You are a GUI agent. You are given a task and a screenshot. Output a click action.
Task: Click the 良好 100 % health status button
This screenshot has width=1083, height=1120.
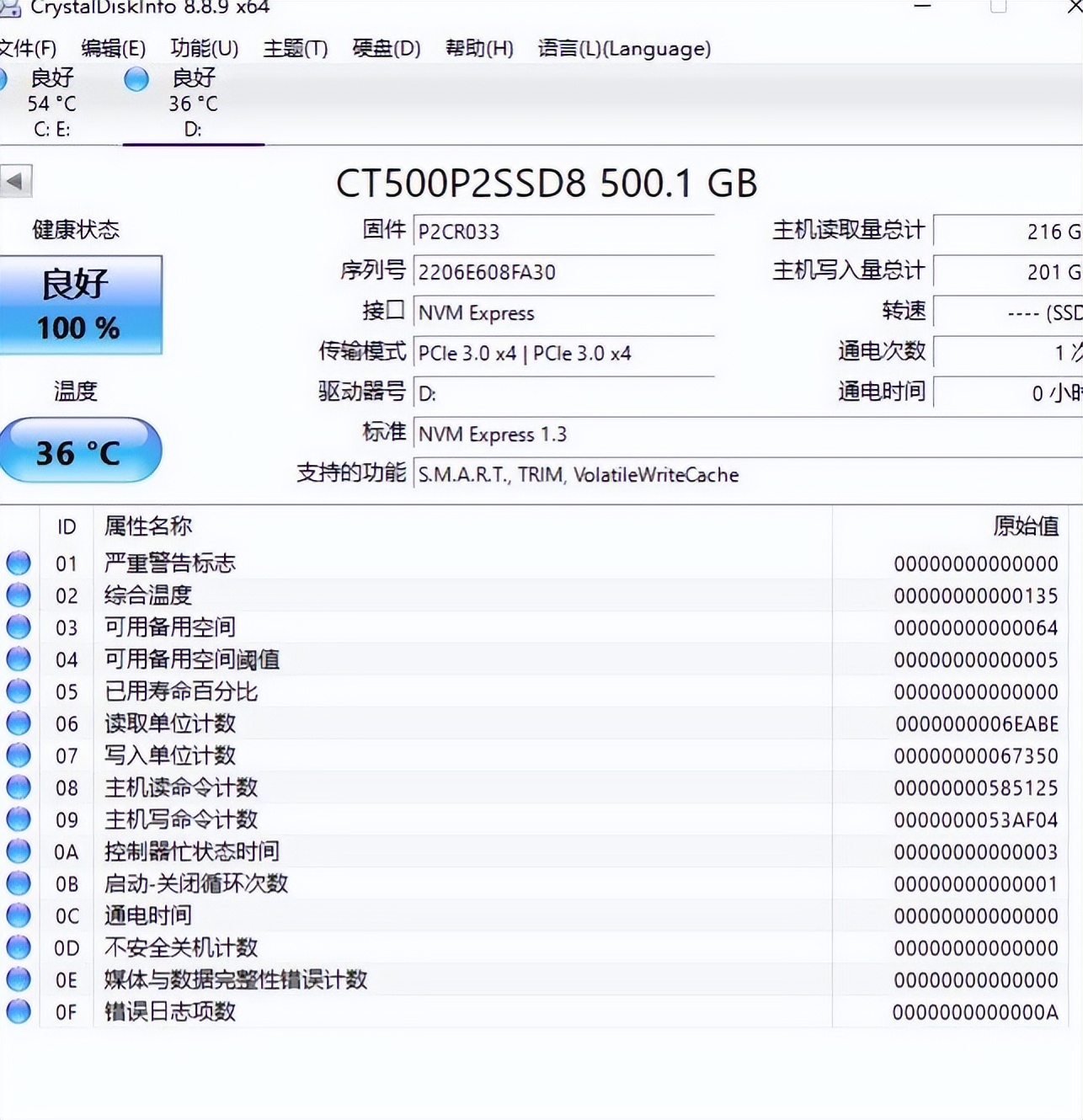(x=79, y=305)
